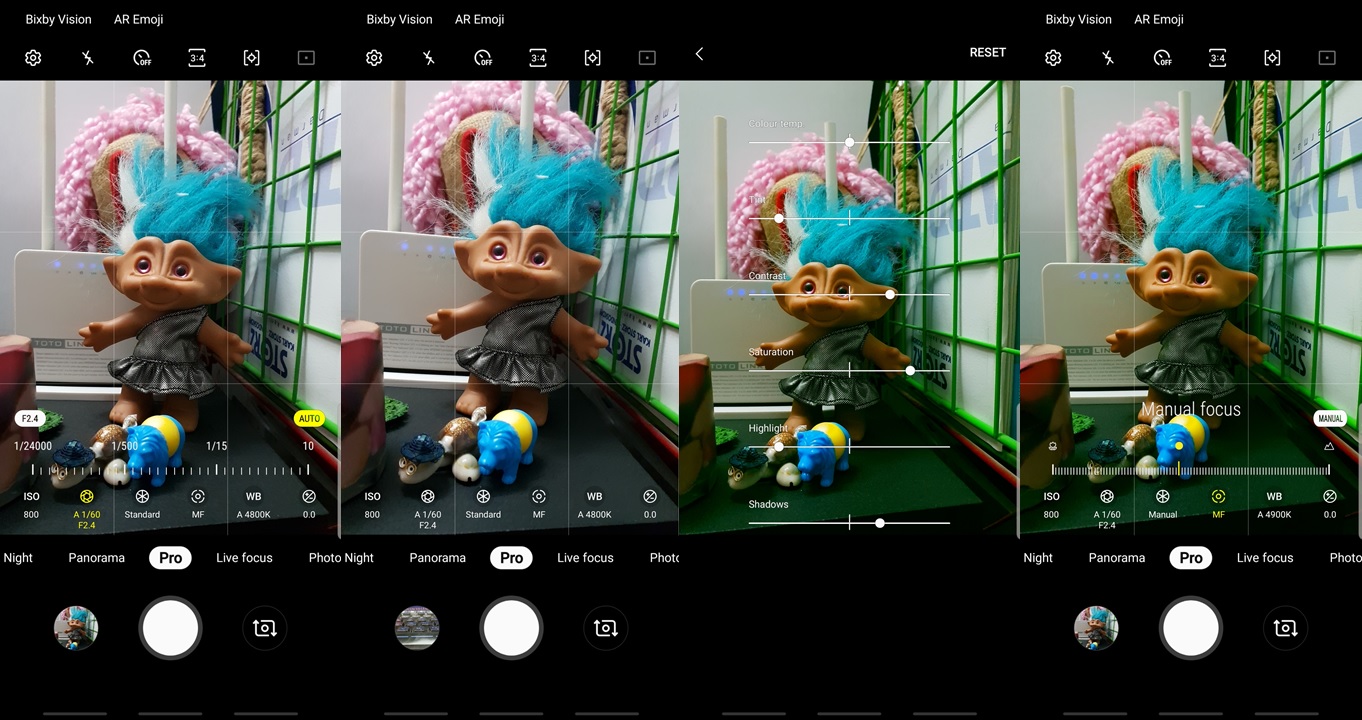Toggle flash icon in the shutter-speed slider screen
Viewport: 1362px width, 720px height.
coord(88,58)
